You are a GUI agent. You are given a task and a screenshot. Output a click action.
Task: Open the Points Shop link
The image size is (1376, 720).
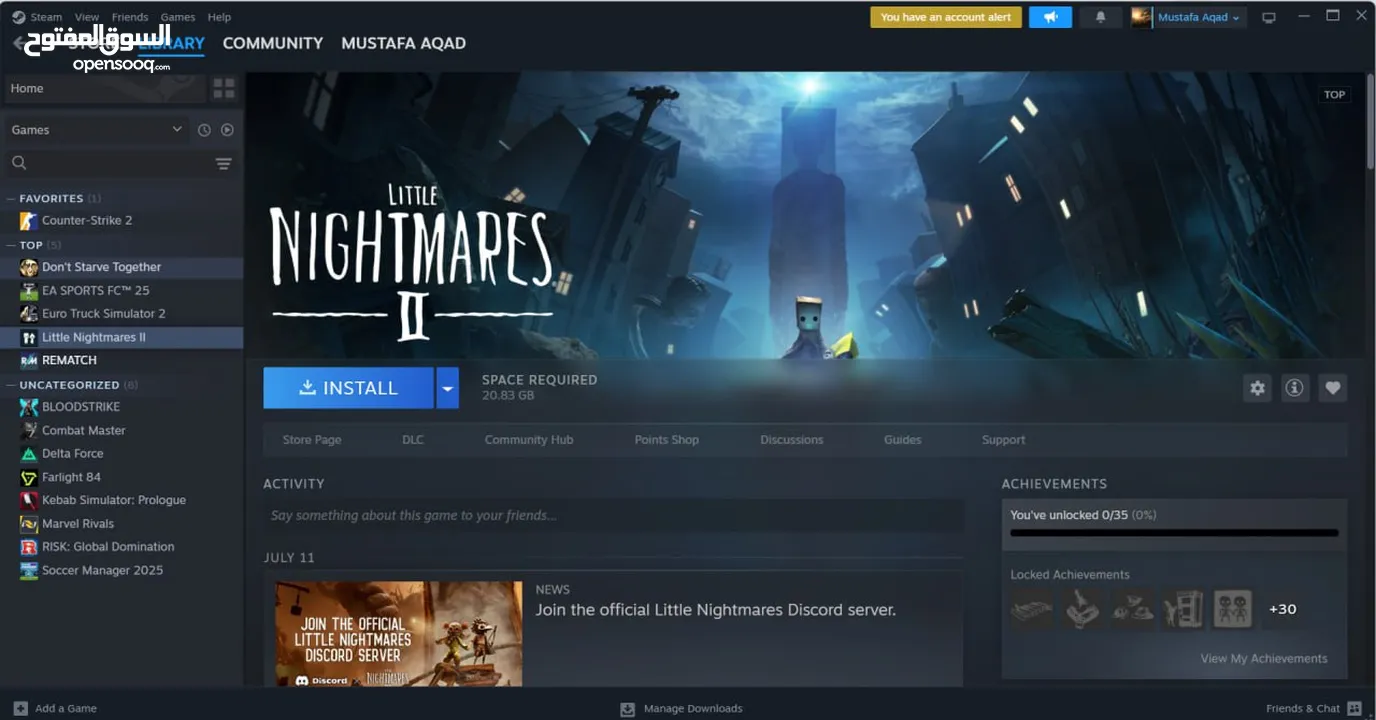pyautogui.click(x=666, y=440)
